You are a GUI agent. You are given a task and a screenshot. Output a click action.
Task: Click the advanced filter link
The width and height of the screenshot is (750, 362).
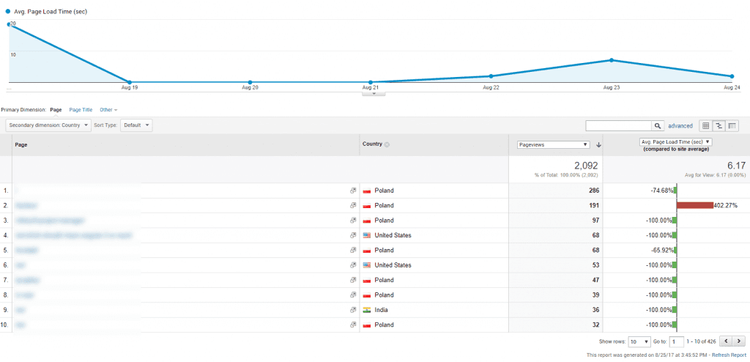(x=680, y=126)
